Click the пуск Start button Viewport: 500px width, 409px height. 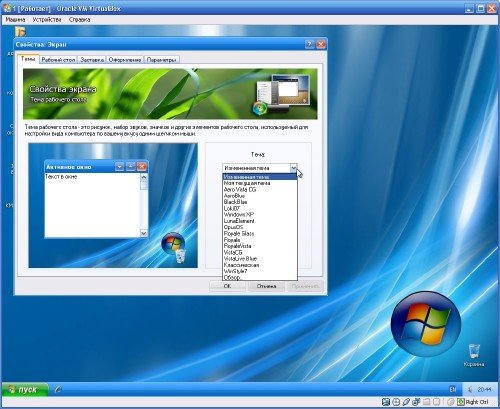25,389
